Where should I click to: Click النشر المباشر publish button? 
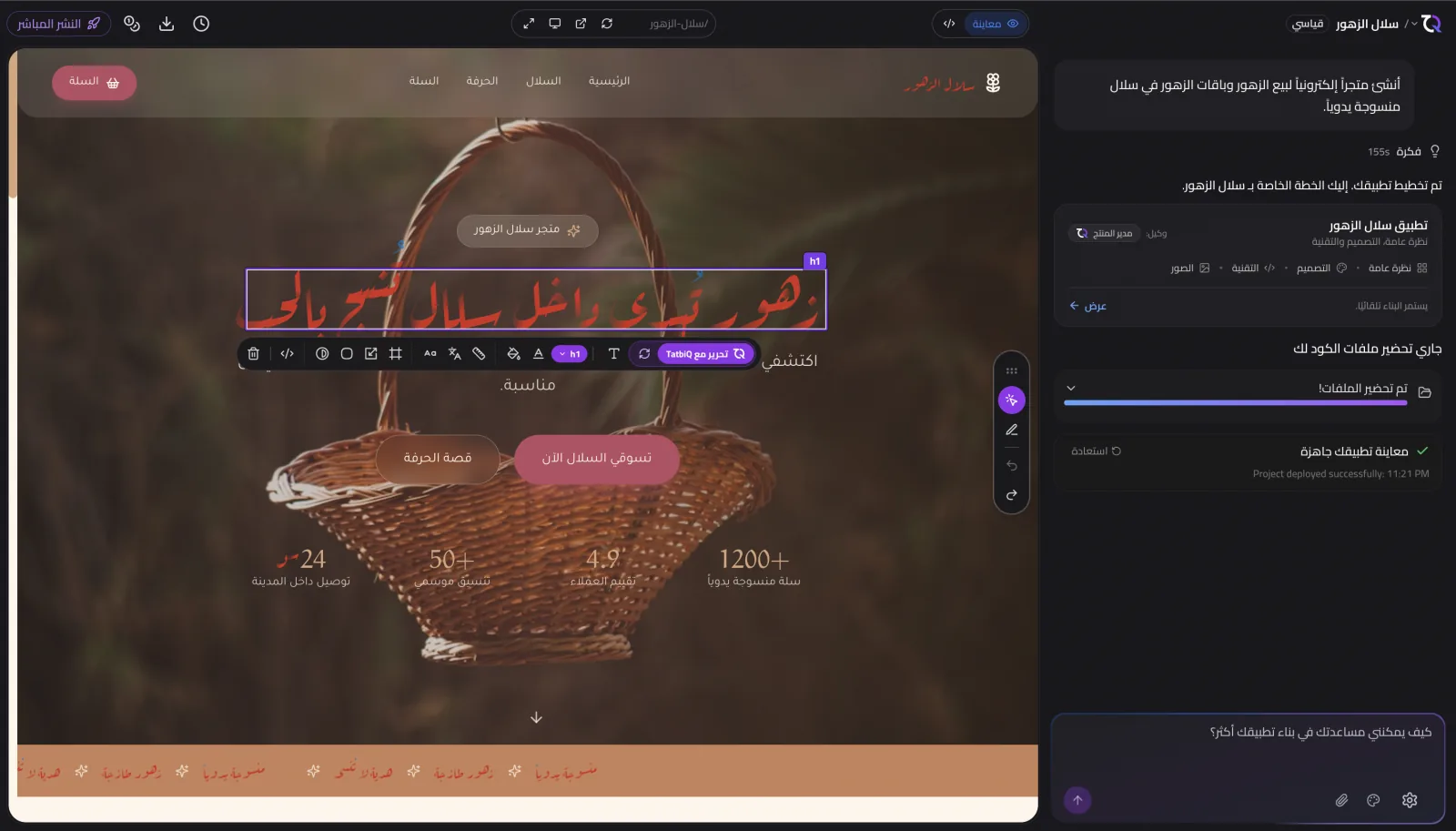click(x=59, y=24)
